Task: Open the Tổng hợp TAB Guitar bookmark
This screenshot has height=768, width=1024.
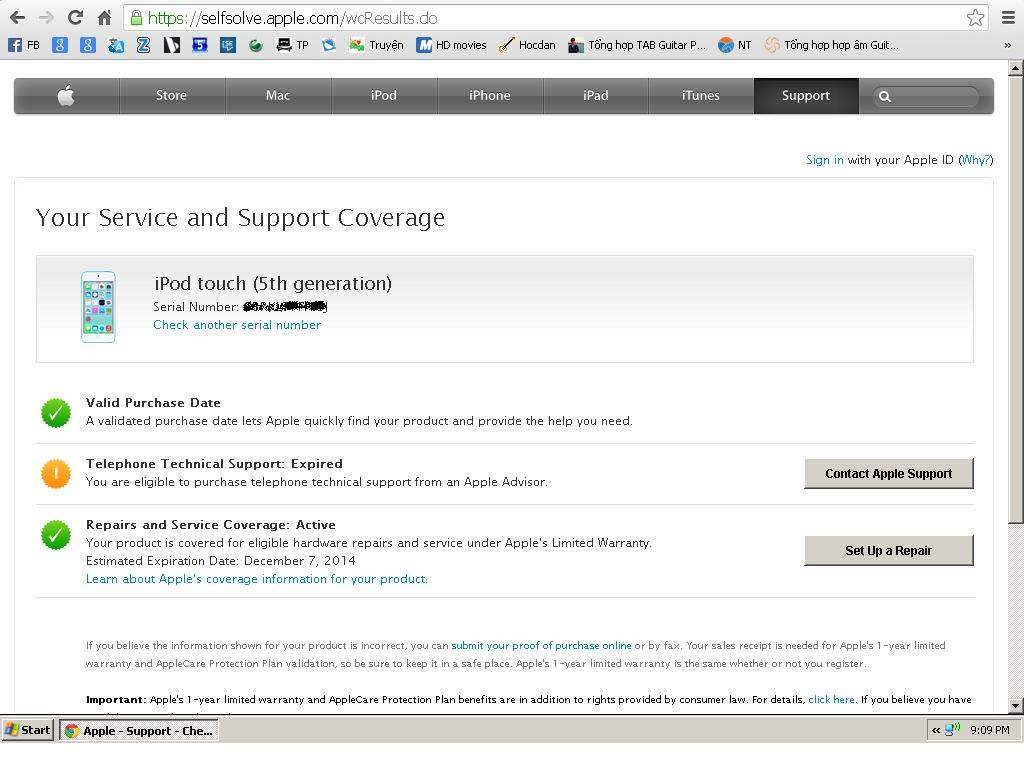Action: 637,45
